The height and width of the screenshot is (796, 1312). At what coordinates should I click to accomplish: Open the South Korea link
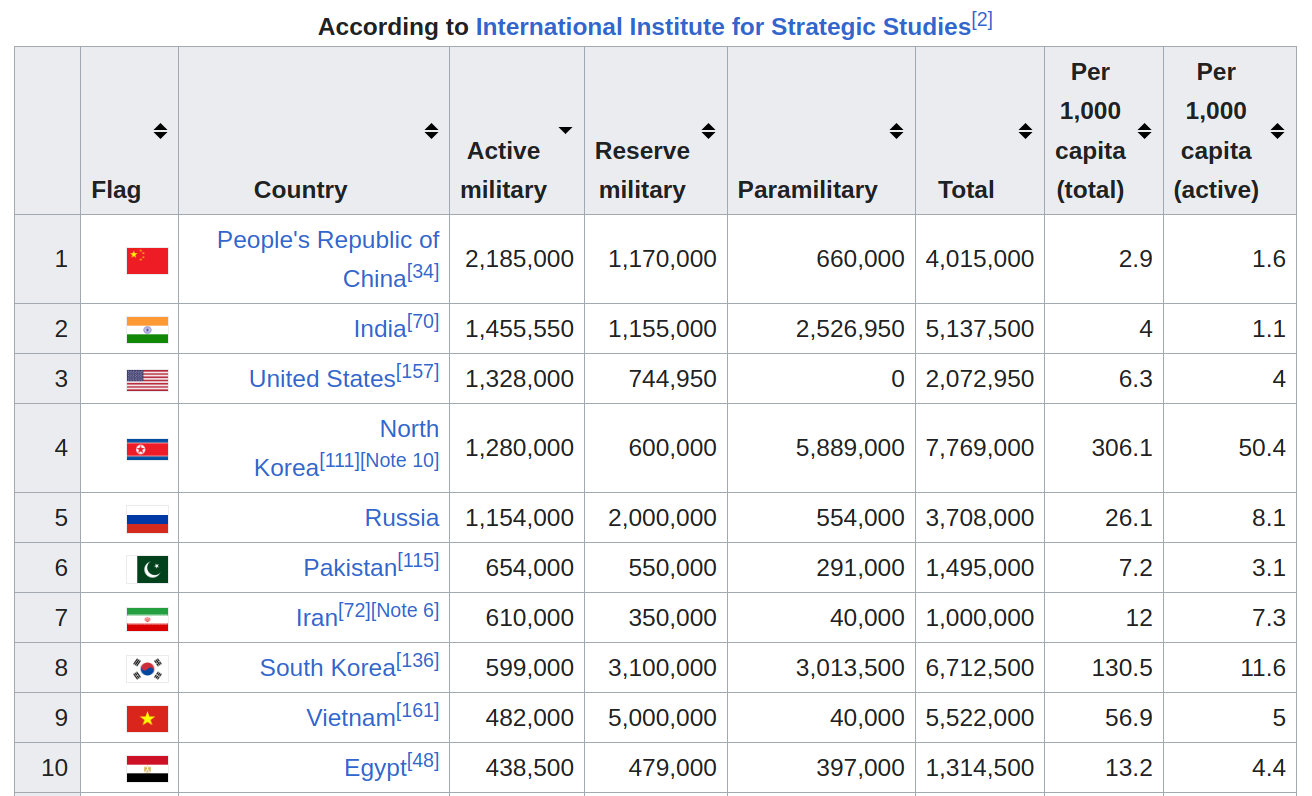click(x=328, y=668)
